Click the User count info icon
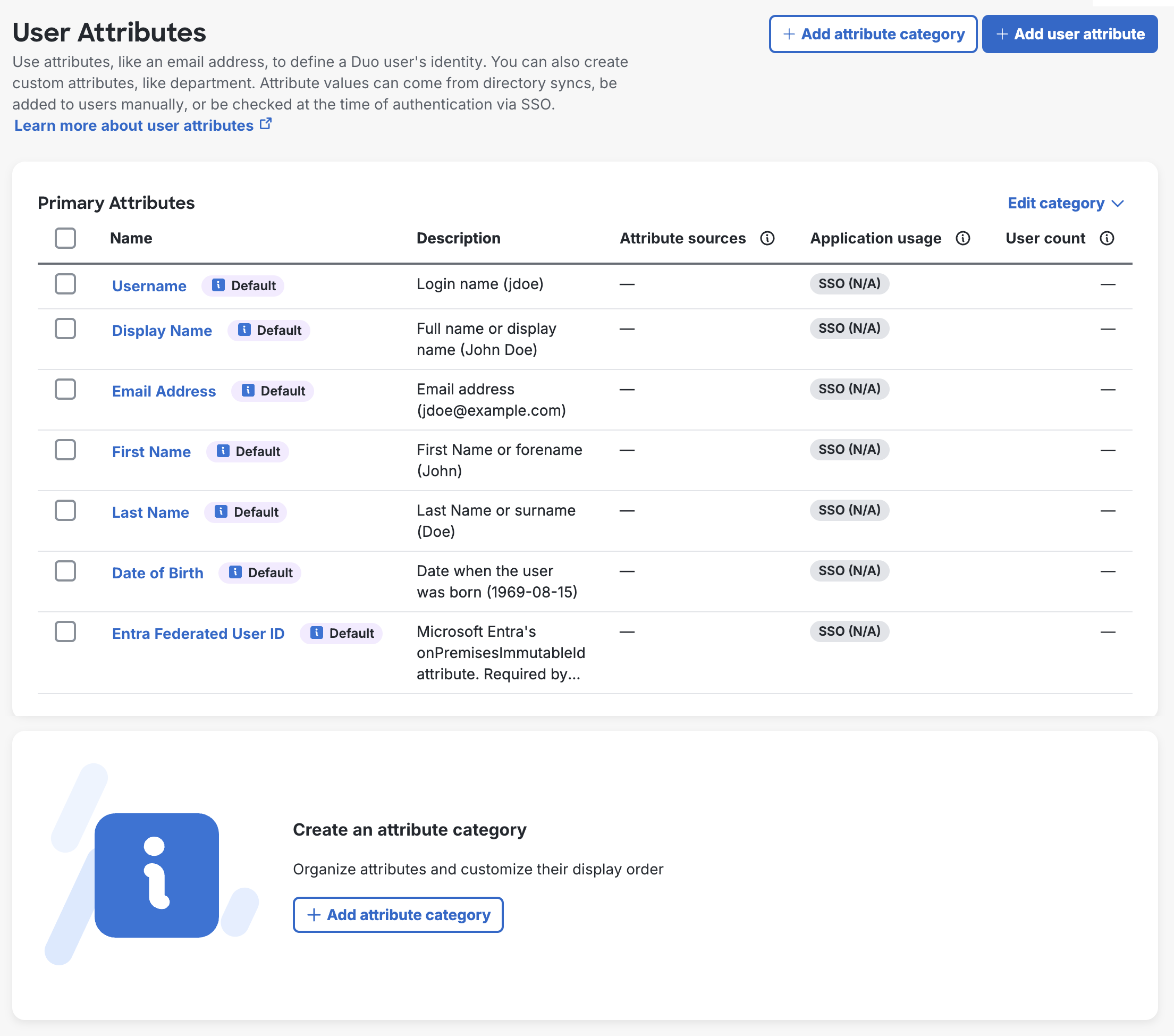This screenshot has width=1174, height=1036. (x=1107, y=238)
